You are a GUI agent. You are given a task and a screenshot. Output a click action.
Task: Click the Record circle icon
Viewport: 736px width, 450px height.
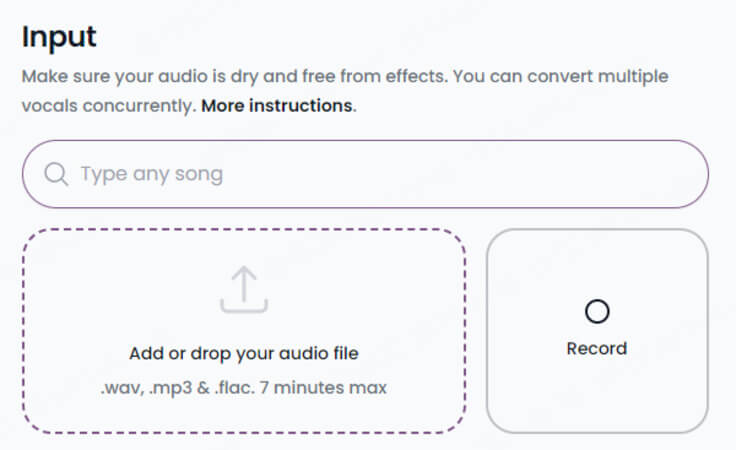tap(597, 311)
